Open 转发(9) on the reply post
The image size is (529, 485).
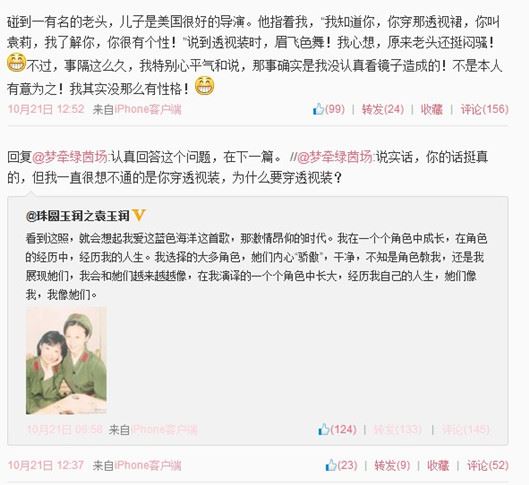[392, 465]
